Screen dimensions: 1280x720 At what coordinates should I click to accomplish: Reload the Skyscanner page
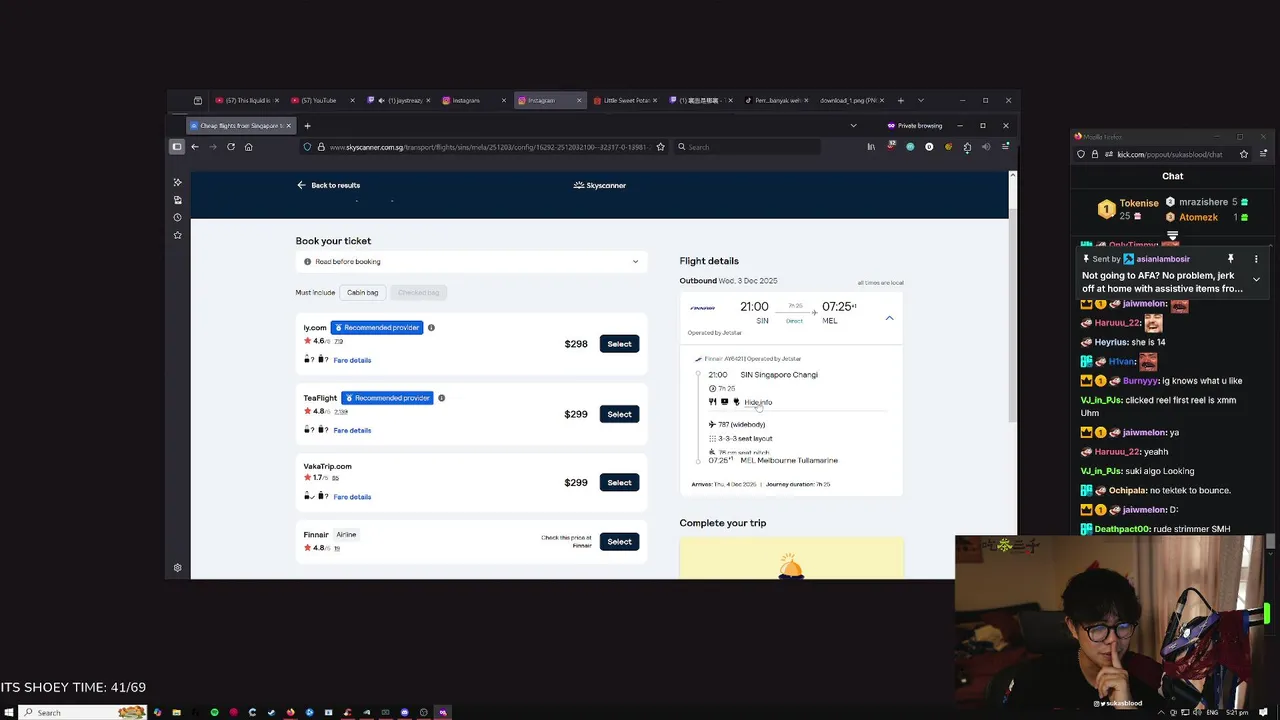pos(231,147)
